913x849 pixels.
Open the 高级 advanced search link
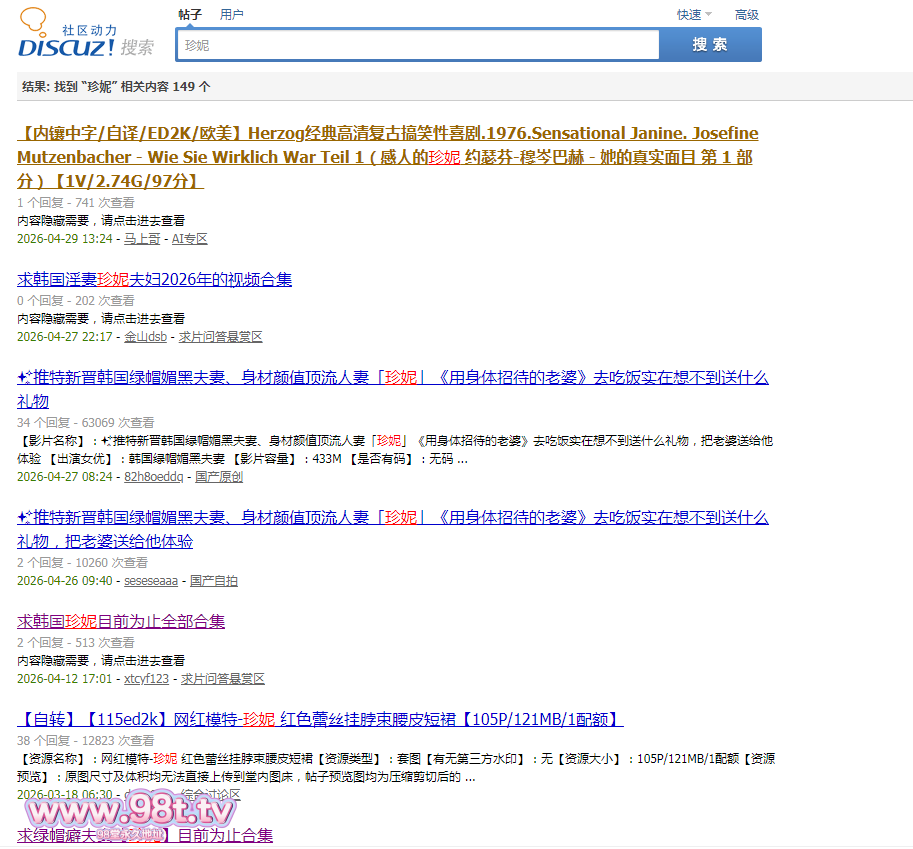click(746, 15)
